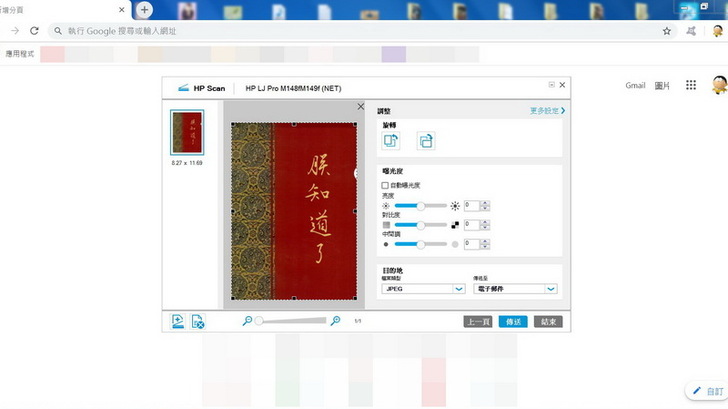Click the contrast value field

(x=472, y=225)
